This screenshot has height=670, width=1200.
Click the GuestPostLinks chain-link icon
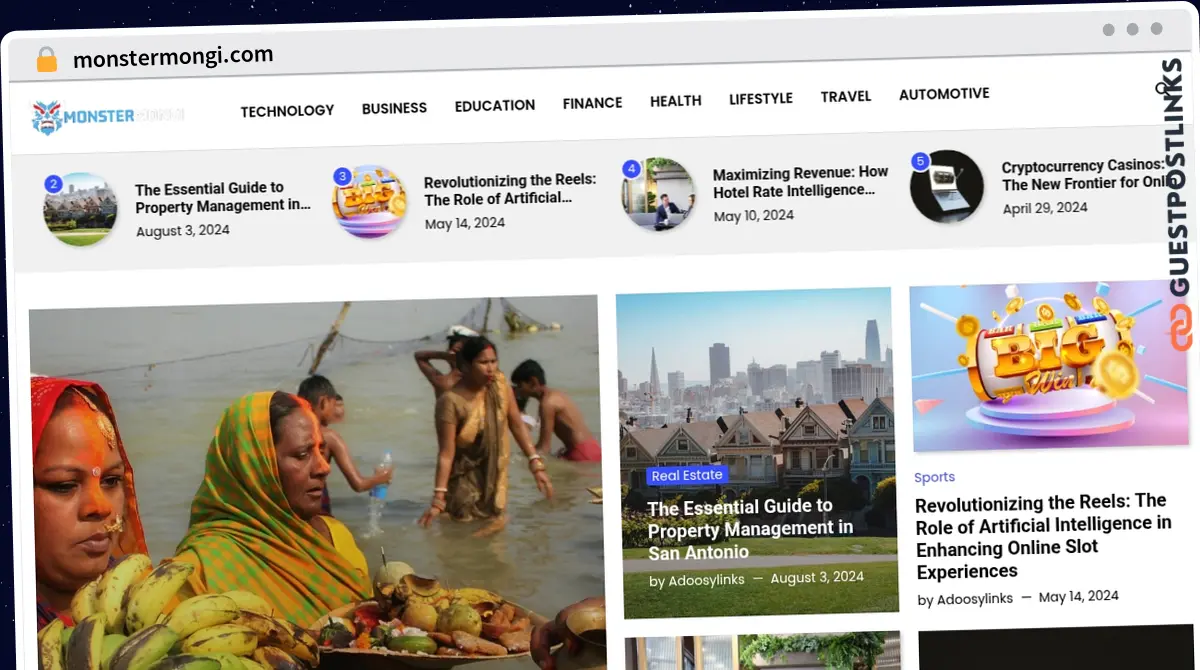pyautogui.click(x=1181, y=328)
